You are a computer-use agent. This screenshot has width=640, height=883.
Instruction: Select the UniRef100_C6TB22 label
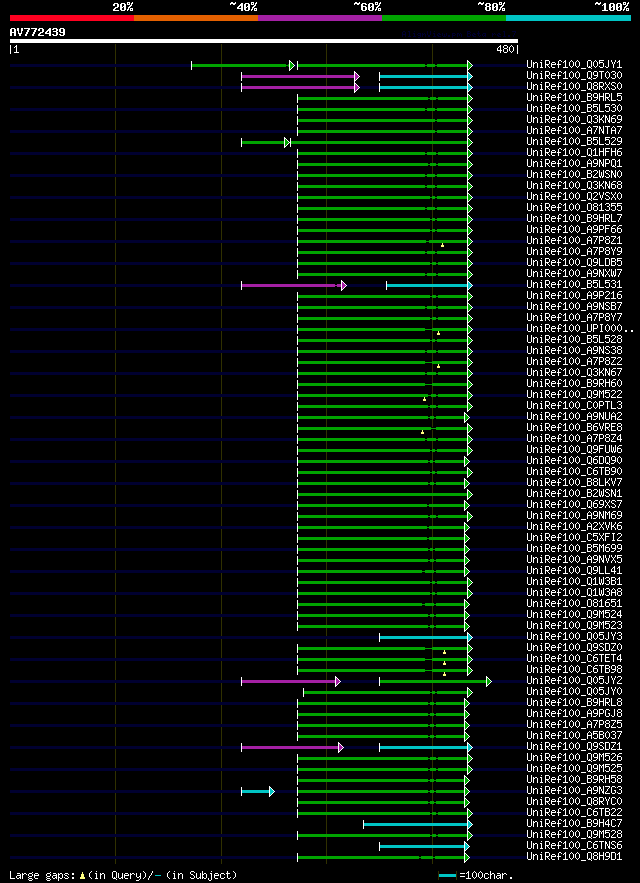(x=574, y=813)
